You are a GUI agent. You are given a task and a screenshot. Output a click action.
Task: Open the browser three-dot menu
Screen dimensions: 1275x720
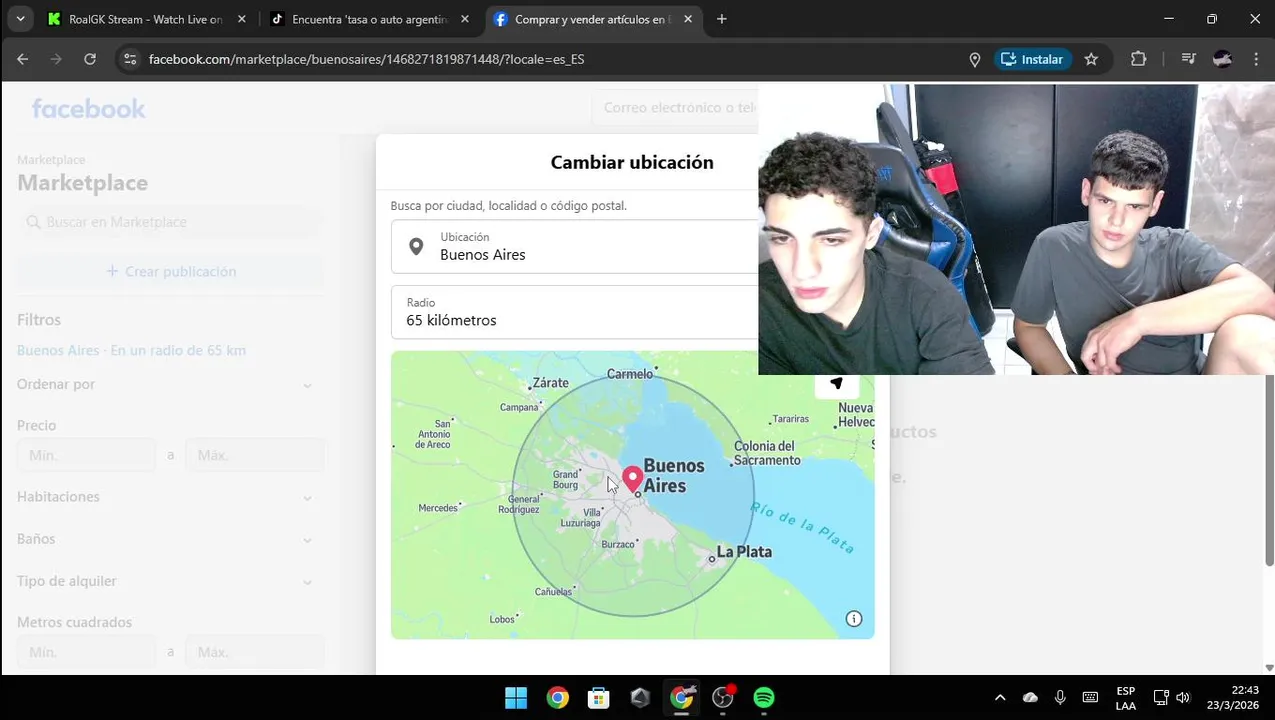[x=1256, y=59]
